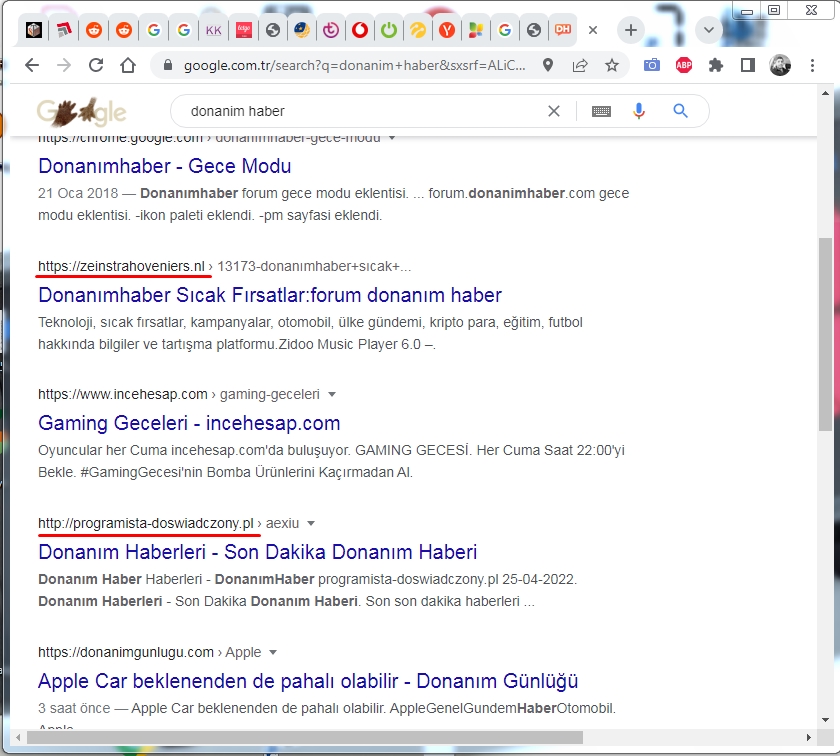Screen dimensions: 840x756
Task: Share this page using the share icon
Action: point(580,65)
